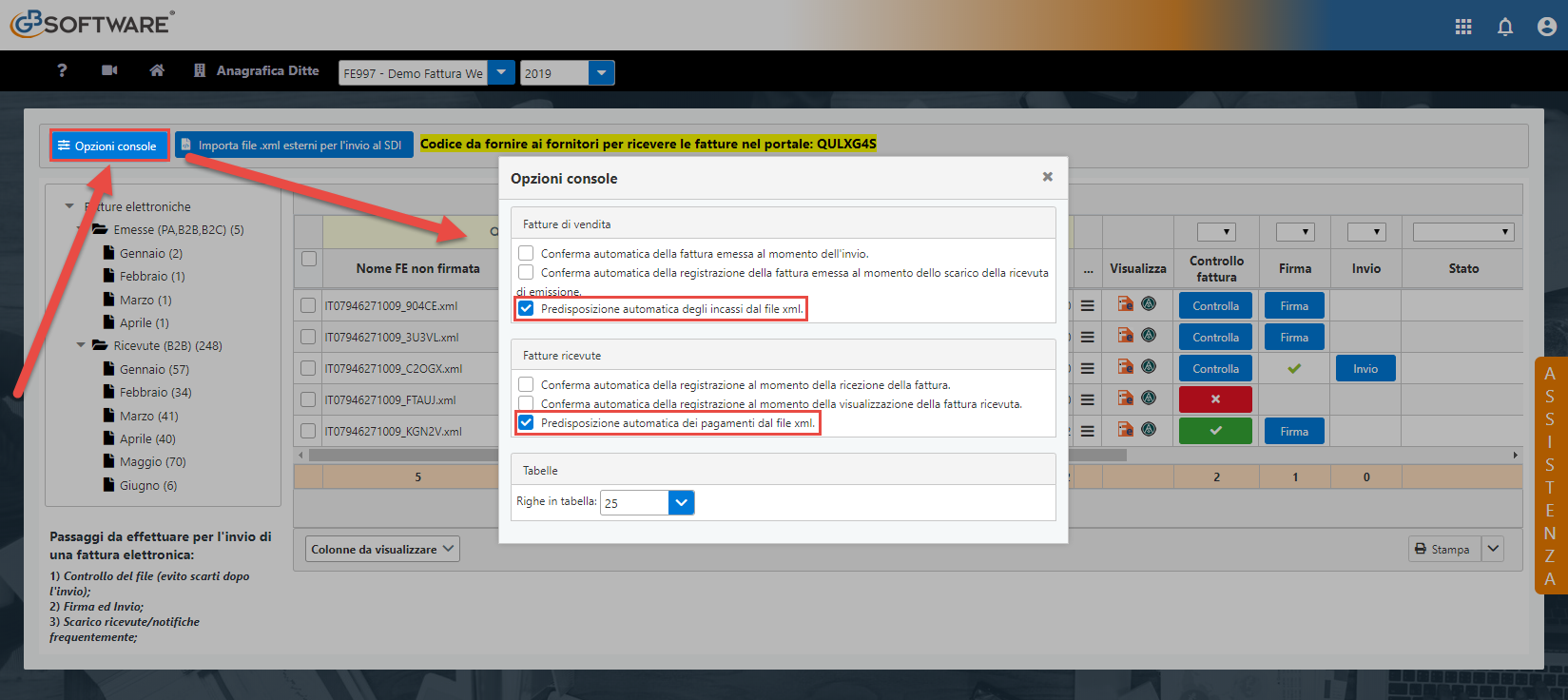Open the 'Colonne da visualizzare' dropdown
This screenshot has height=700, width=1568.
click(382, 550)
